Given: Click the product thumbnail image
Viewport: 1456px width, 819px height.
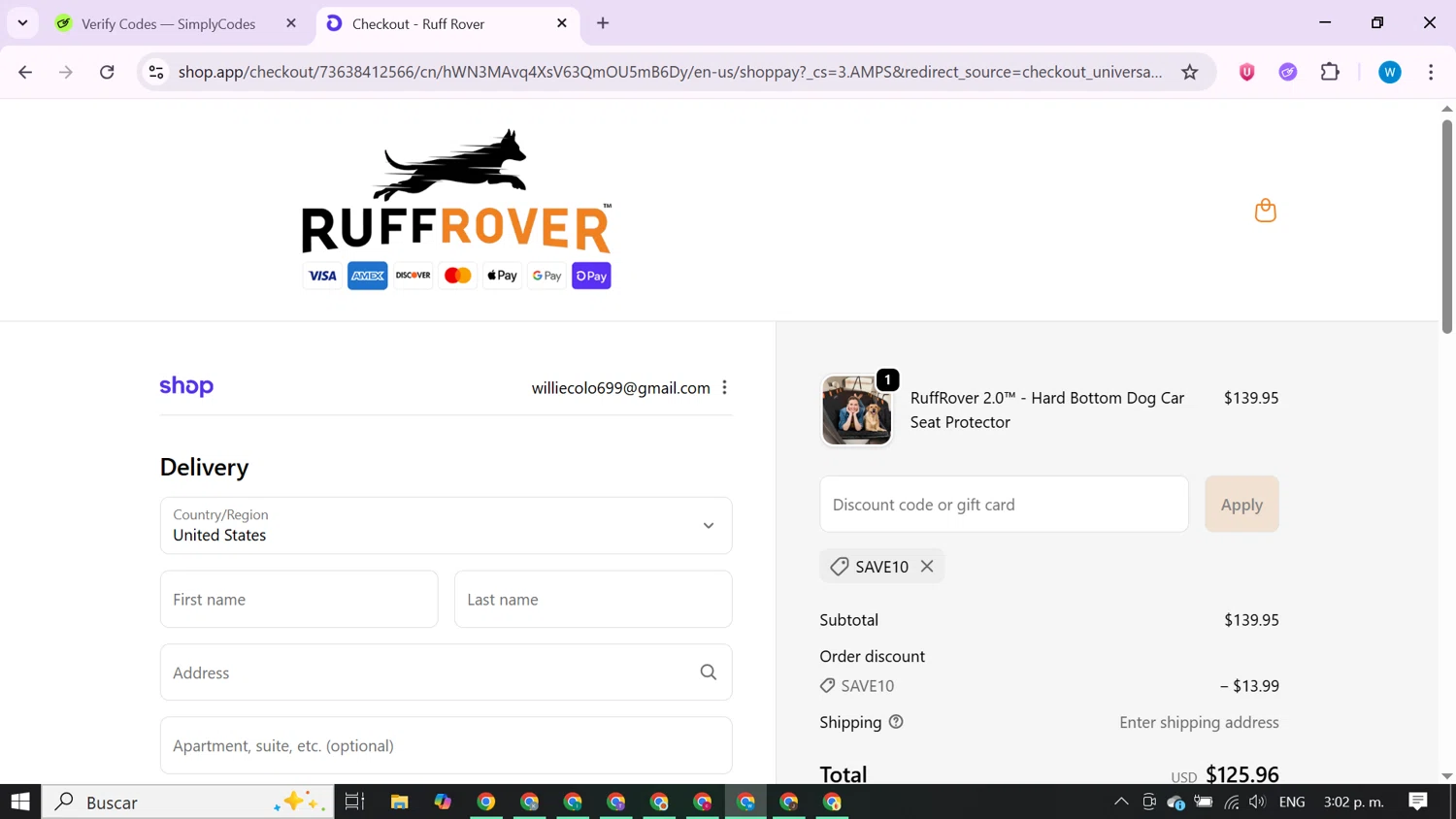Looking at the screenshot, I should point(856,410).
